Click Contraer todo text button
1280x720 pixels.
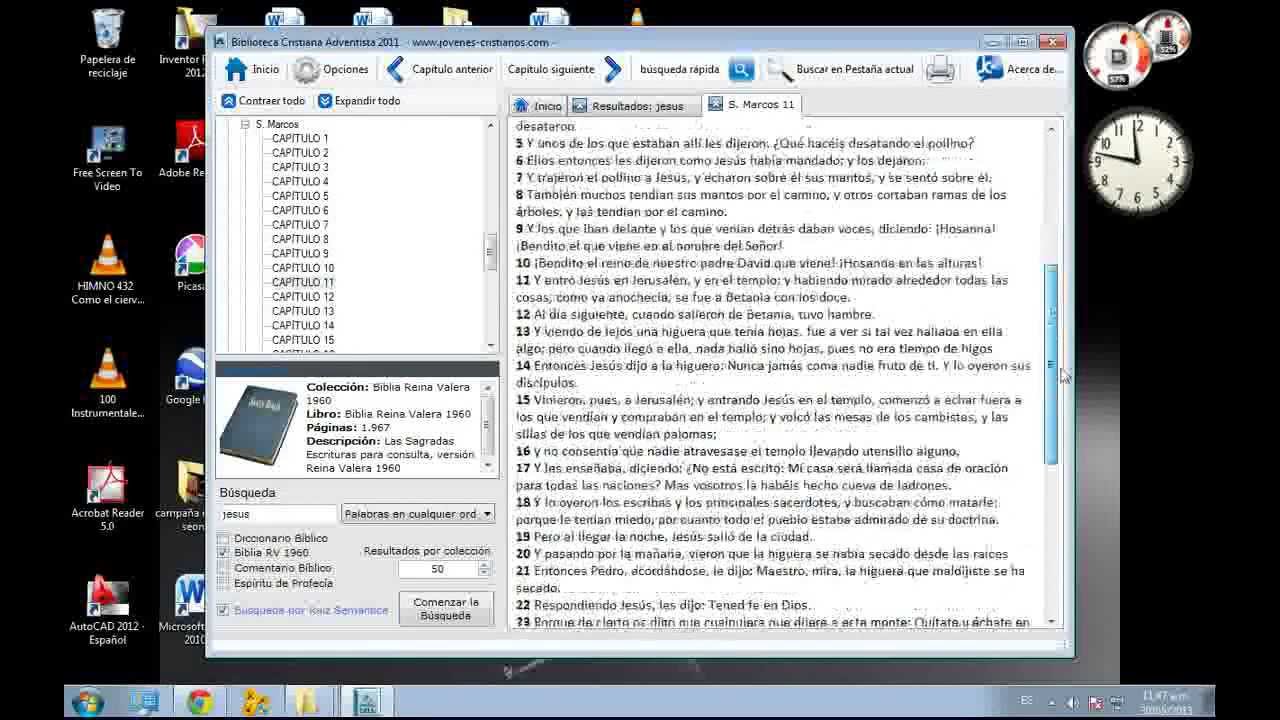click(272, 101)
